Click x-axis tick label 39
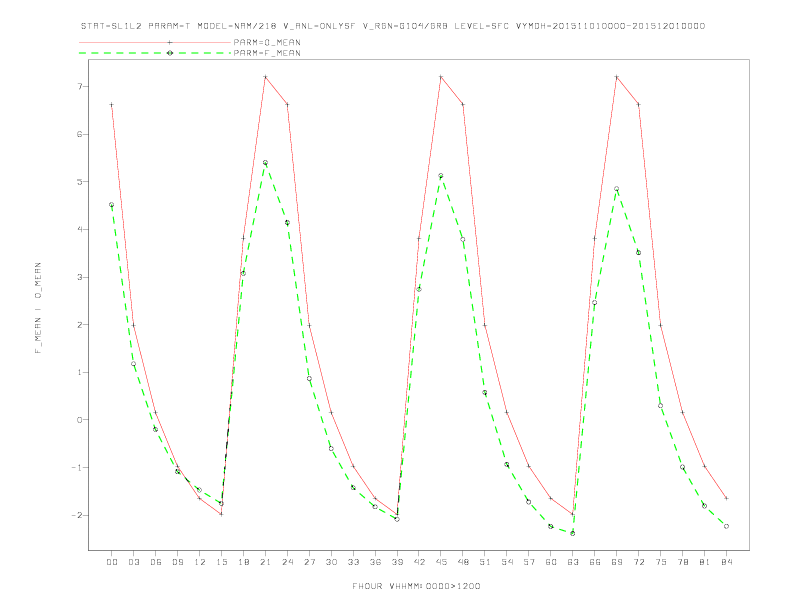 click(x=397, y=562)
